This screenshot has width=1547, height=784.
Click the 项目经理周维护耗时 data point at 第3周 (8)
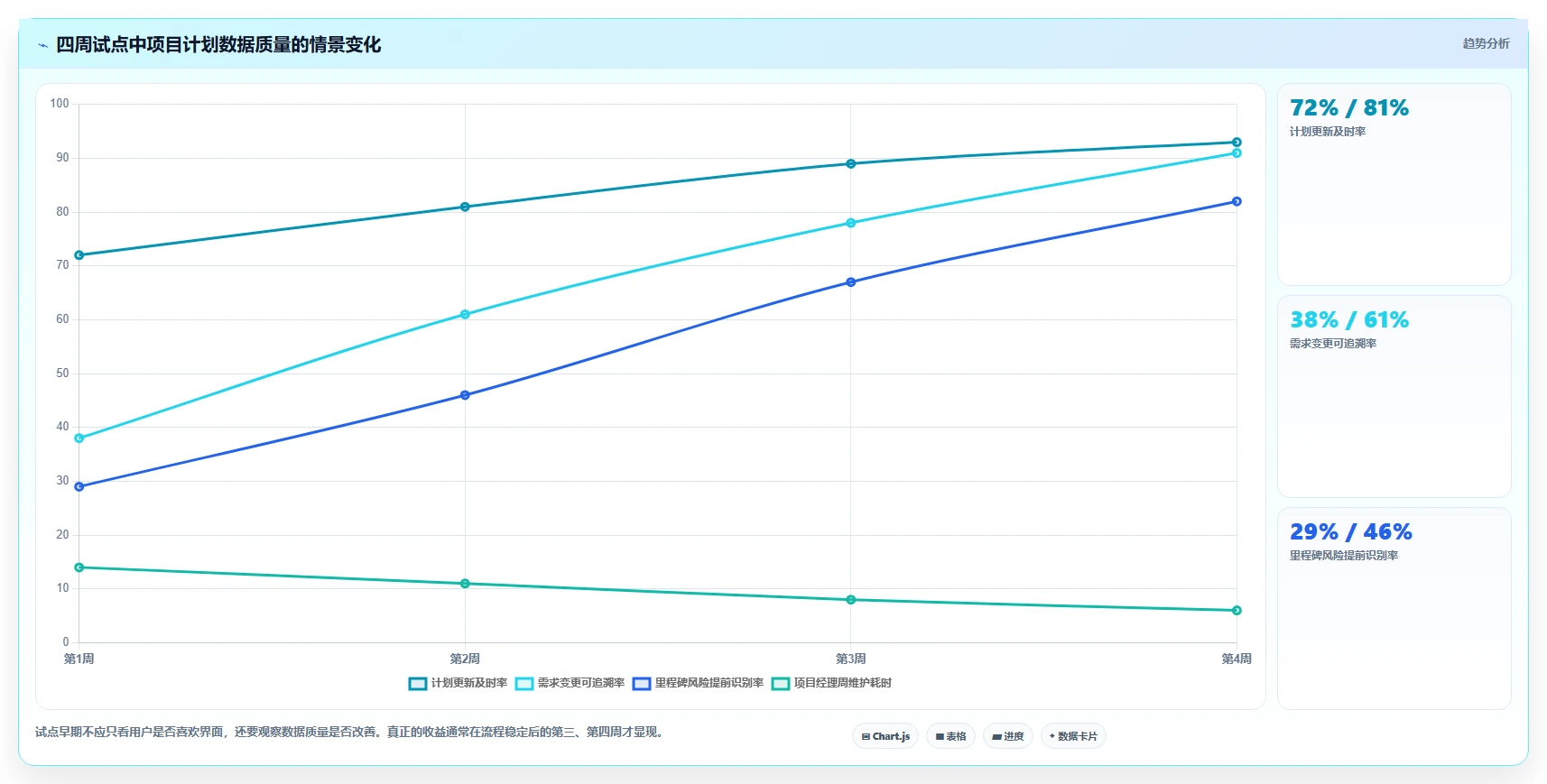pos(851,600)
